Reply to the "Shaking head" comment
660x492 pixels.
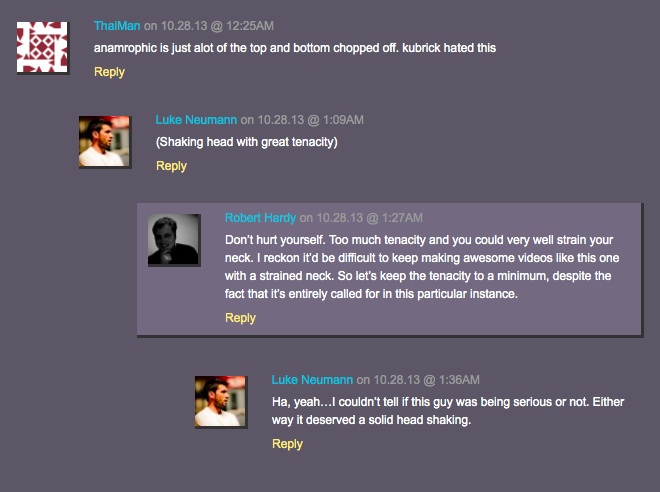(171, 166)
